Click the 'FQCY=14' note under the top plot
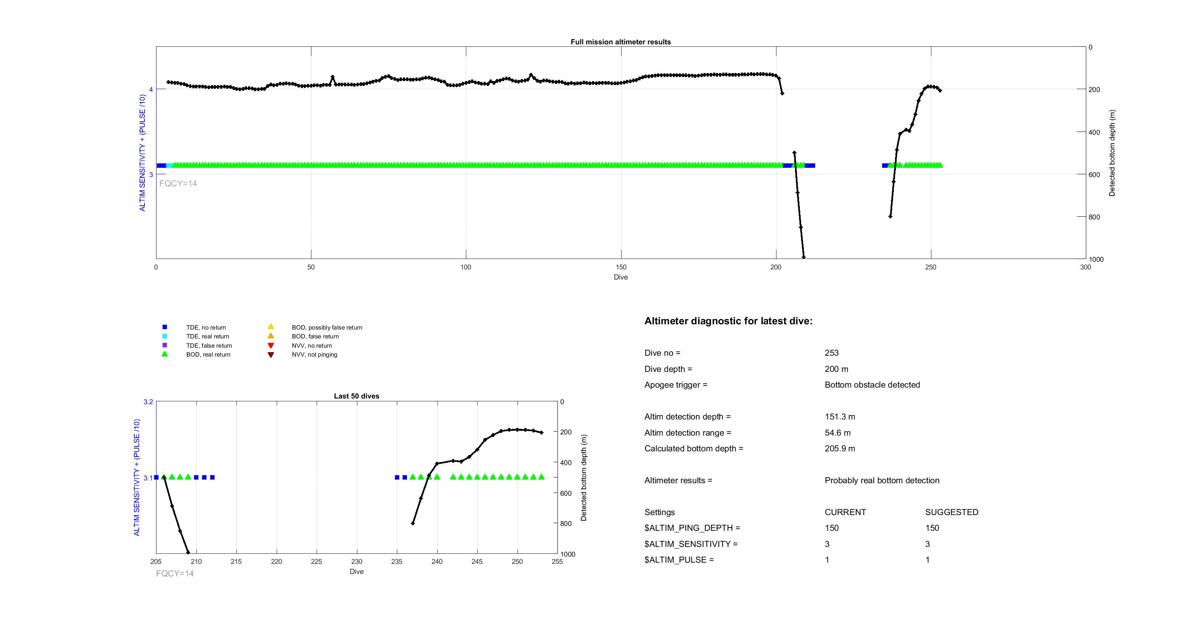Viewport: 1200px width, 622px height. (x=178, y=183)
